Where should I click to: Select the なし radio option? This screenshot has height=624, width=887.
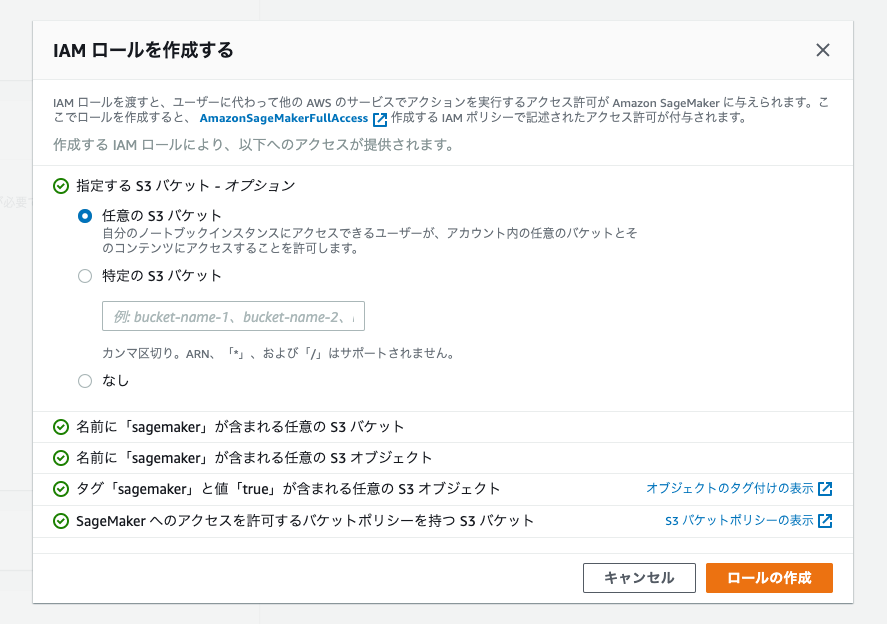[85, 381]
